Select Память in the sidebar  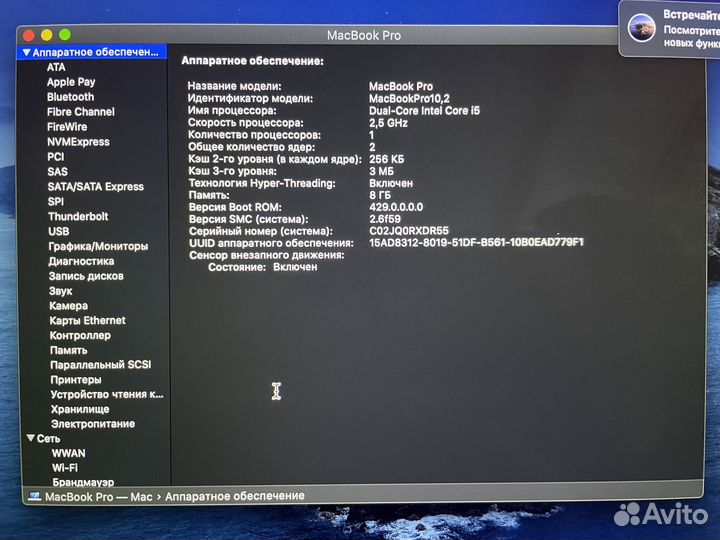(x=68, y=350)
